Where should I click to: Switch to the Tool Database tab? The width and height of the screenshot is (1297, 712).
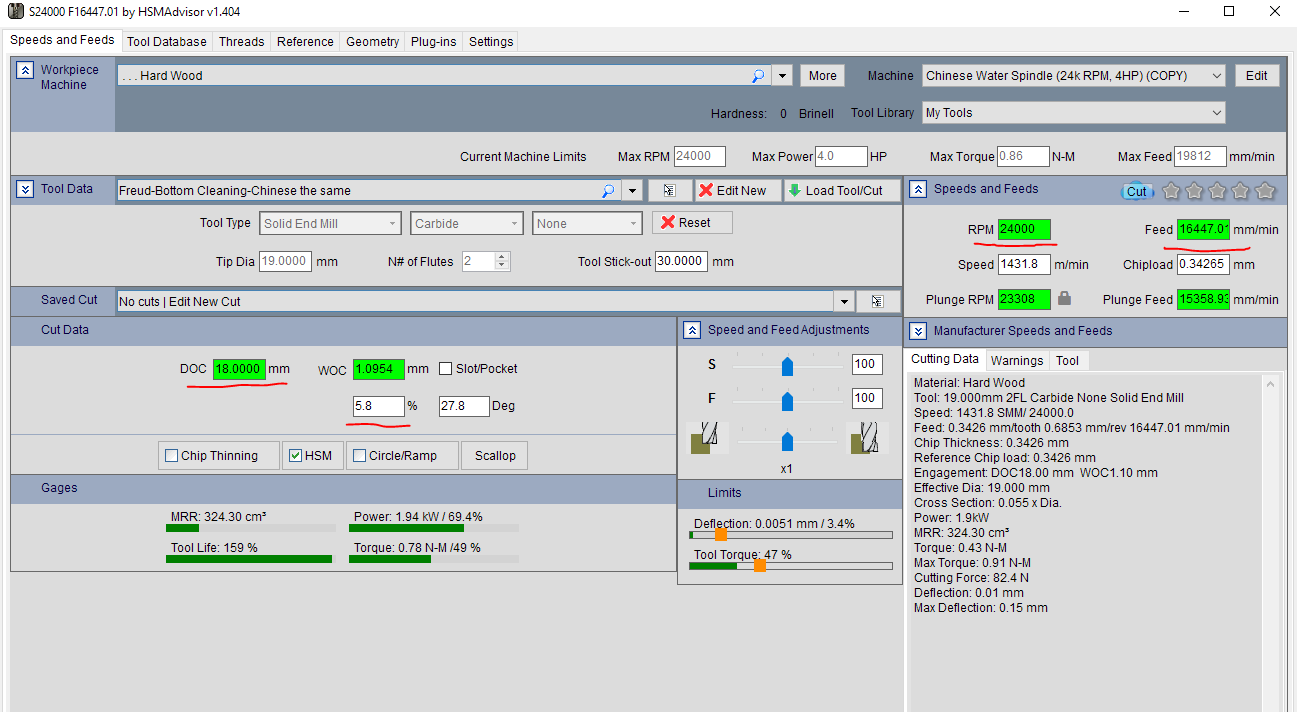coord(167,41)
